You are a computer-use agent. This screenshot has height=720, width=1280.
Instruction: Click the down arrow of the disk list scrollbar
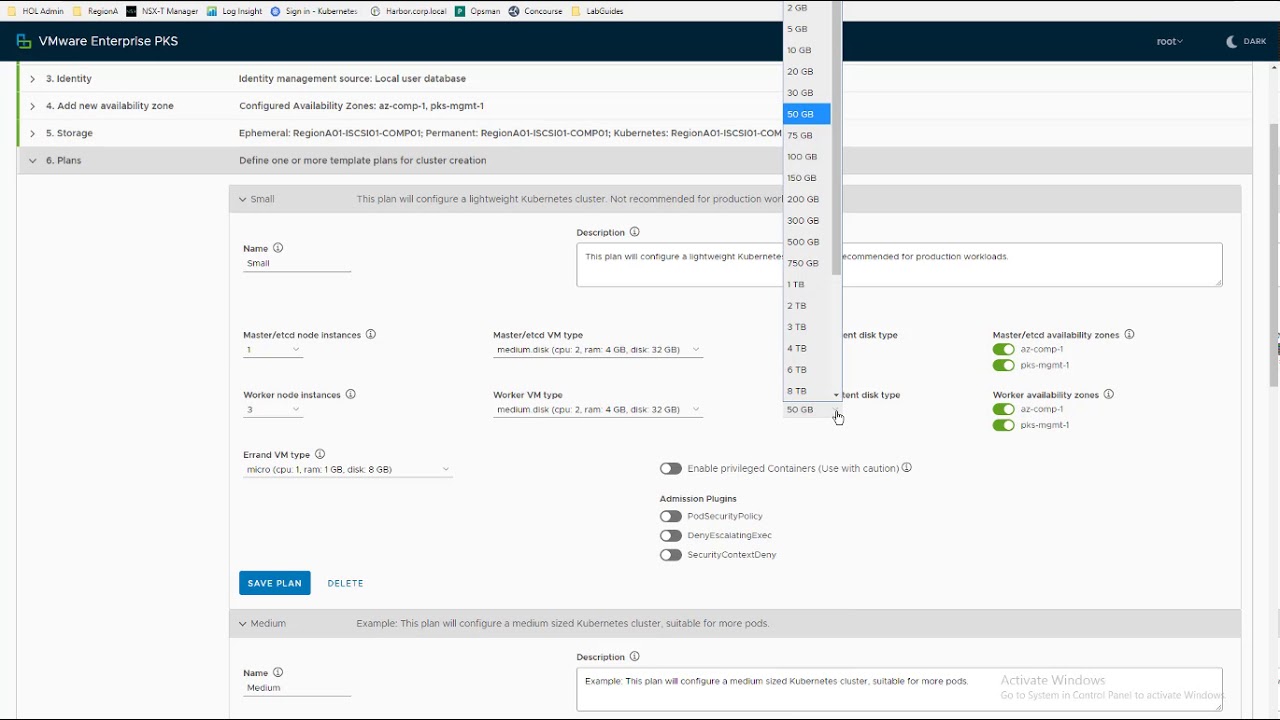[x=836, y=395]
